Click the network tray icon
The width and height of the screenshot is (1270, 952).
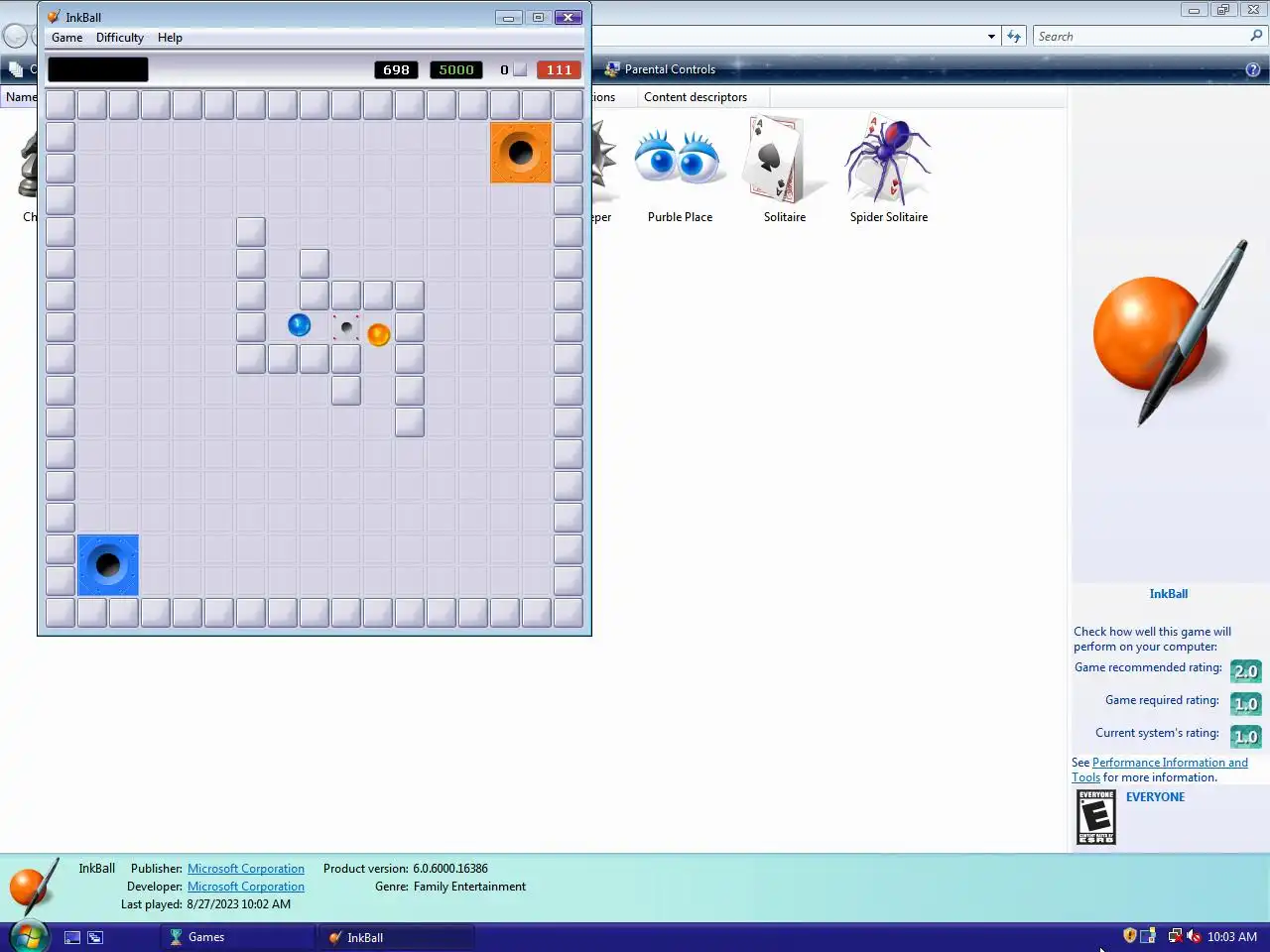[1175, 936]
